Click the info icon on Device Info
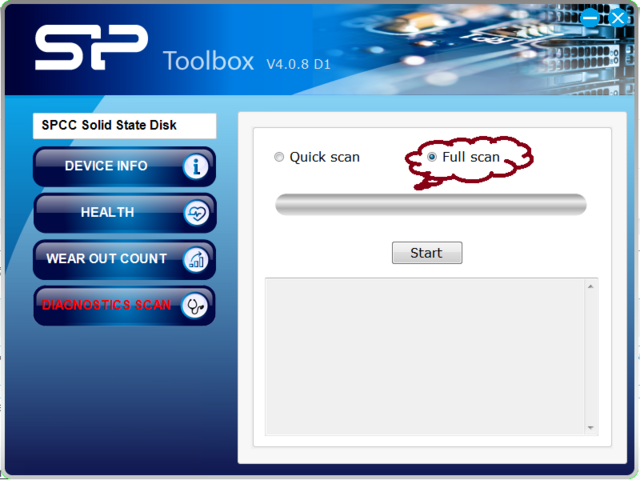The image size is (640, 480). pyautogui.click(x=196, y=167)
